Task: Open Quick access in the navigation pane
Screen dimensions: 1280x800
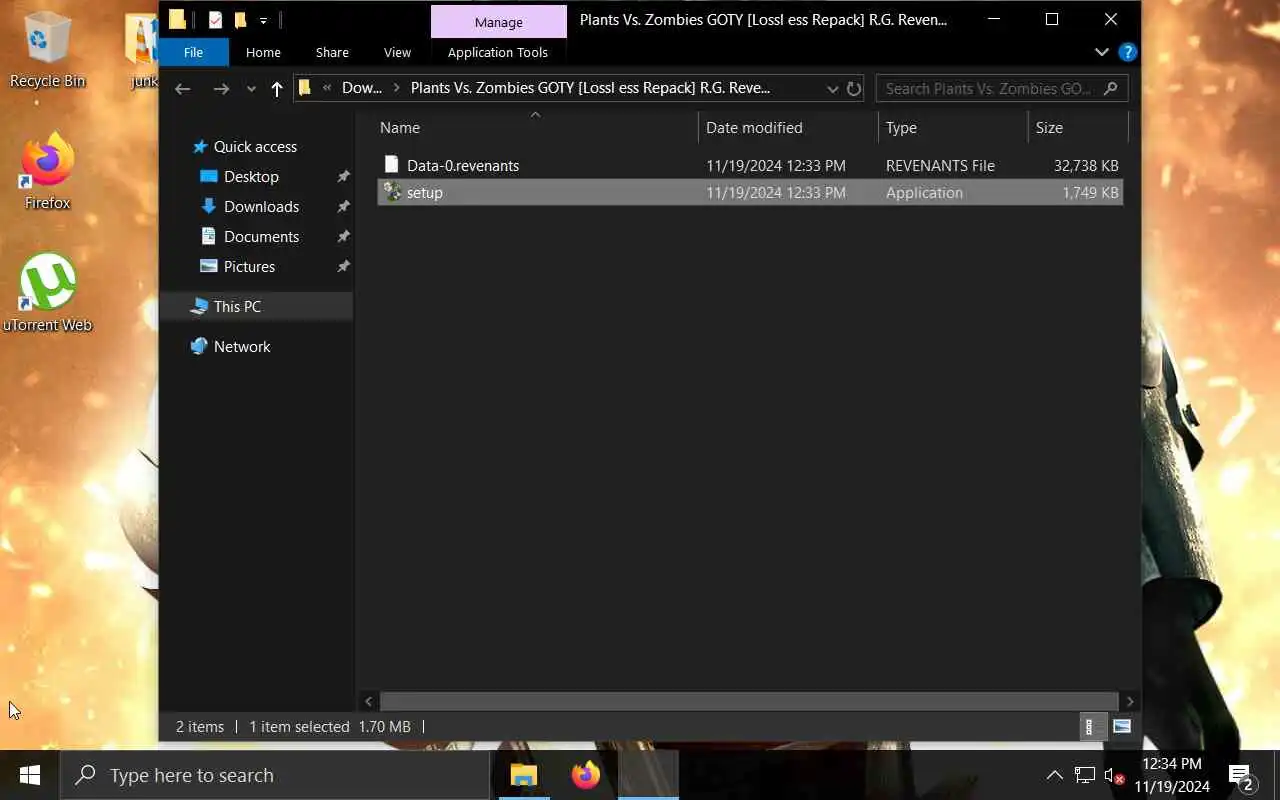Action: pos(255,146)
